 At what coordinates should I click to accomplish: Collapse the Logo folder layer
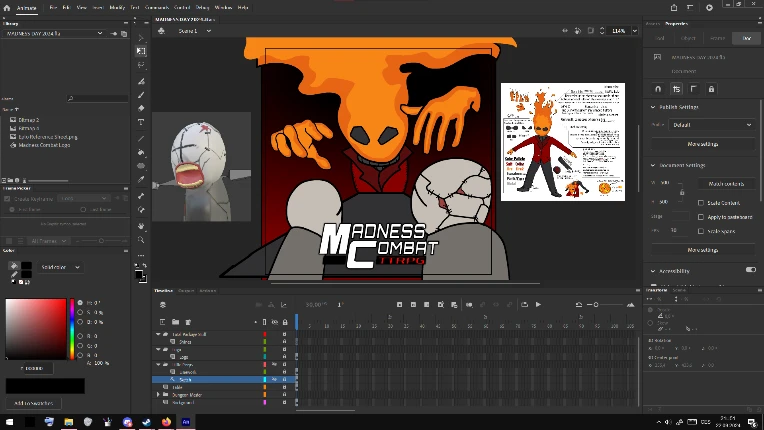click(x=158, y=349)
